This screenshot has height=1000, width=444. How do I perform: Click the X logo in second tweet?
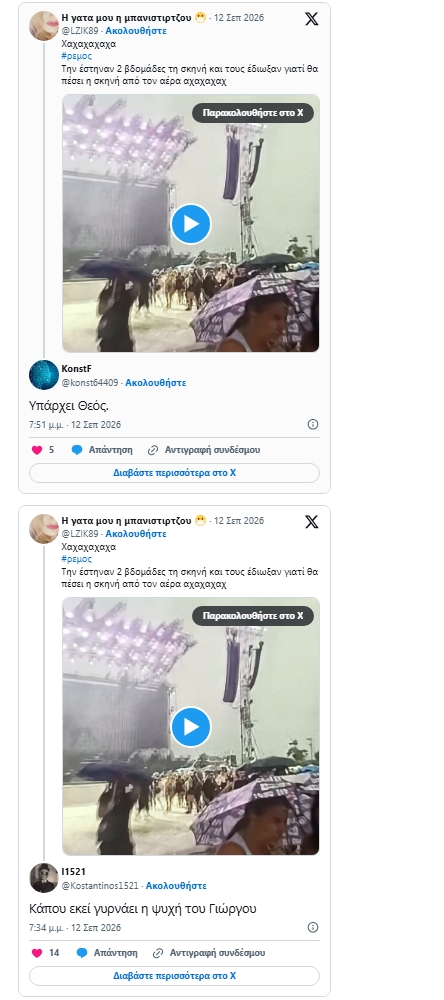coord(311,522)
